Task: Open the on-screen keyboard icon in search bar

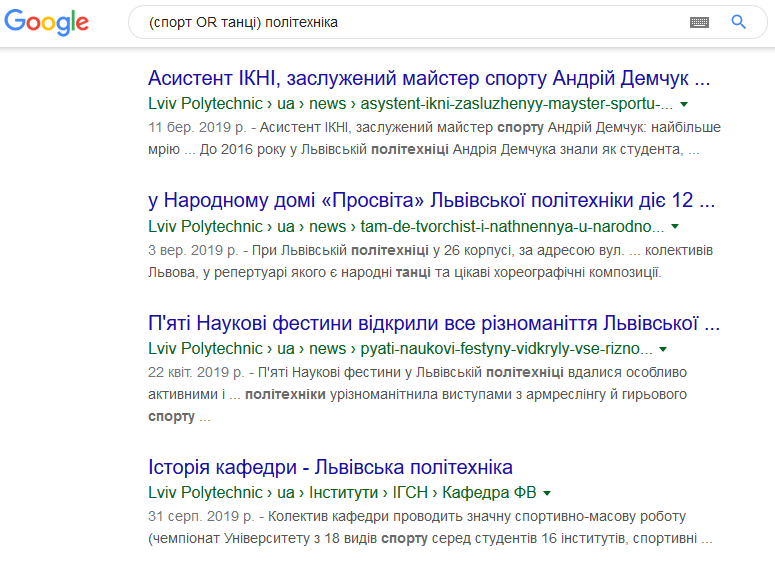Action: tap(699, 22)
